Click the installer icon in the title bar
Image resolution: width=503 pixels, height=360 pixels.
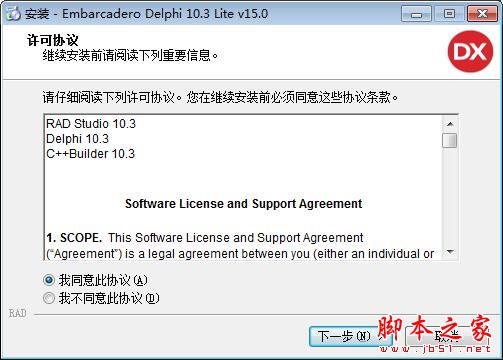pos(13,13)
